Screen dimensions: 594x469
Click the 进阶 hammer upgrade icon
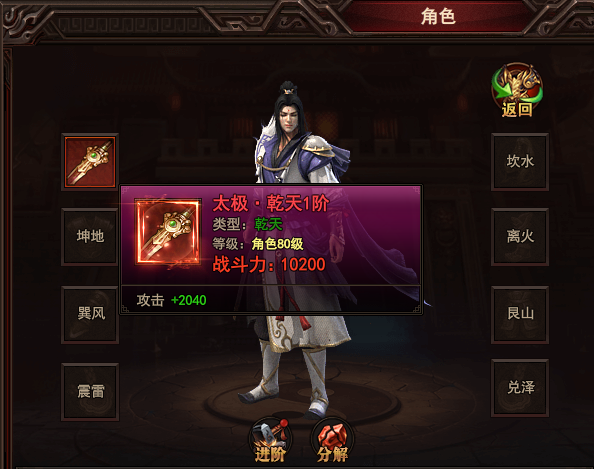270,440
